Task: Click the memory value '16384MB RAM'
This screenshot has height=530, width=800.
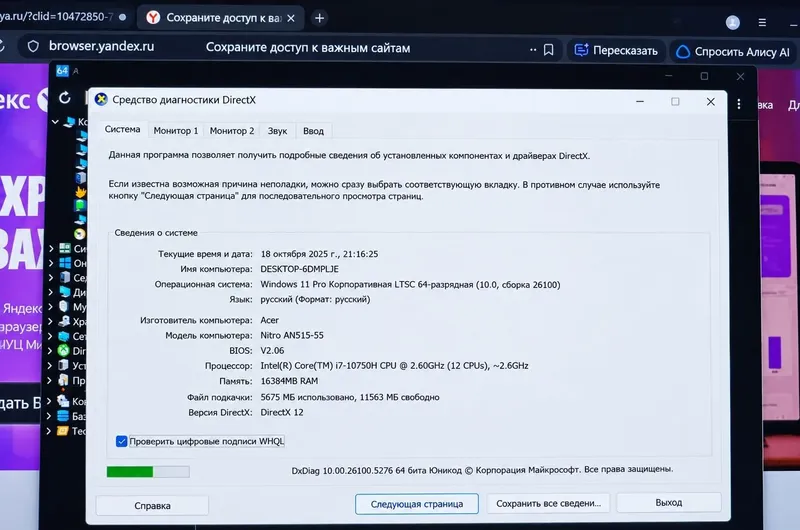Action: 289,381
